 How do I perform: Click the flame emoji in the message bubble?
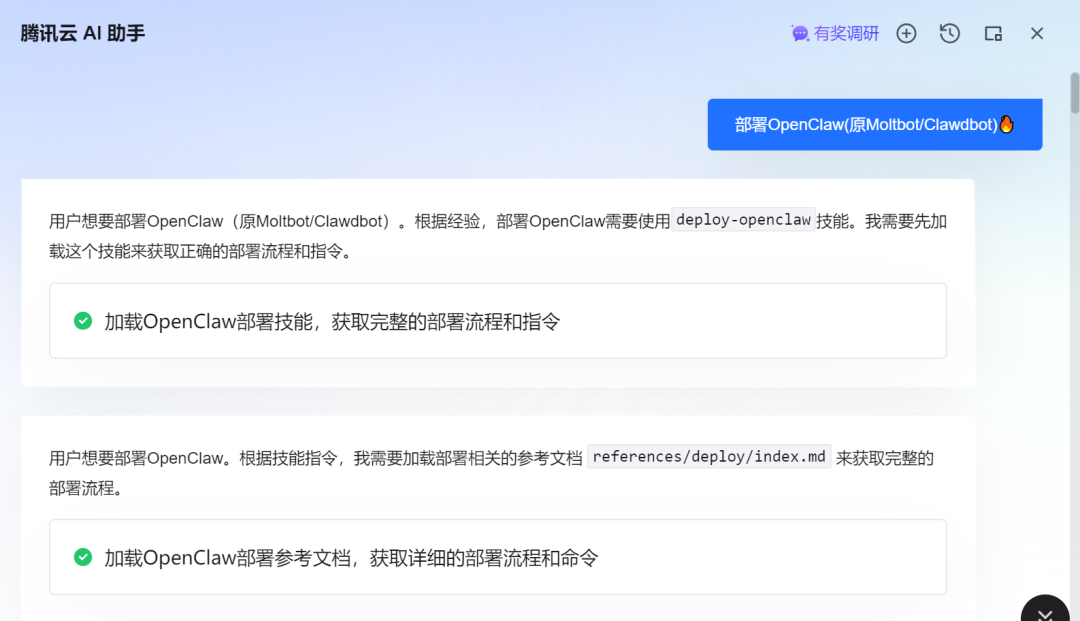coord(1006,124)
